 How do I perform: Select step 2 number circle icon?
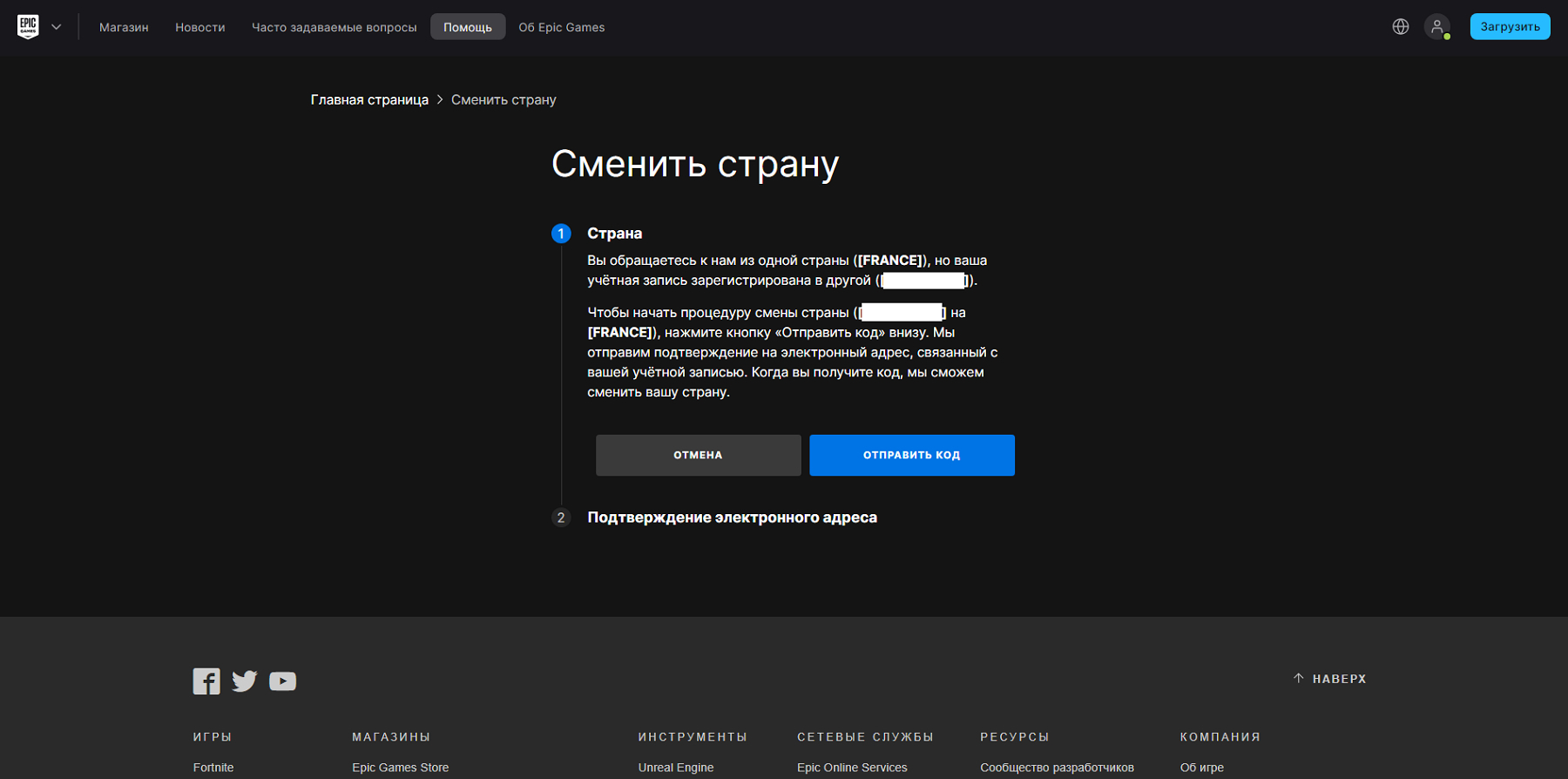pyautogui.click(x=561, y=518)
